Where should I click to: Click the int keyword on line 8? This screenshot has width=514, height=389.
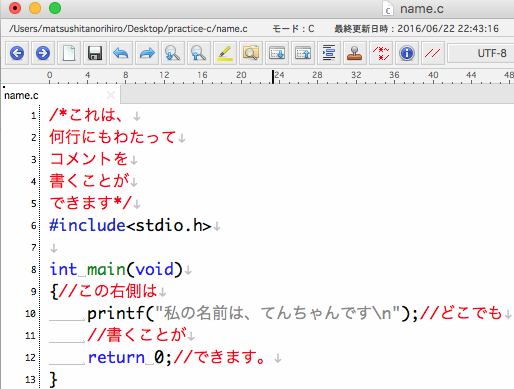click(63, 269)
